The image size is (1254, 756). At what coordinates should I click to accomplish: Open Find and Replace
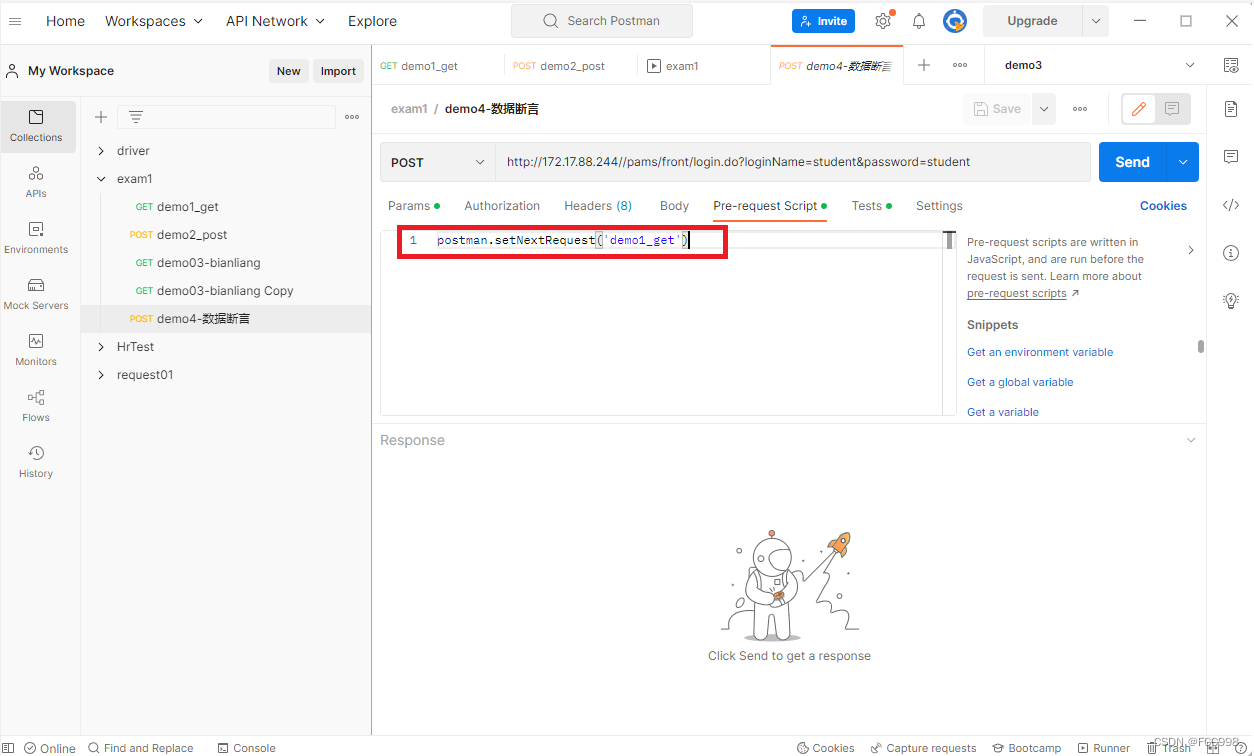click(141, 748)
